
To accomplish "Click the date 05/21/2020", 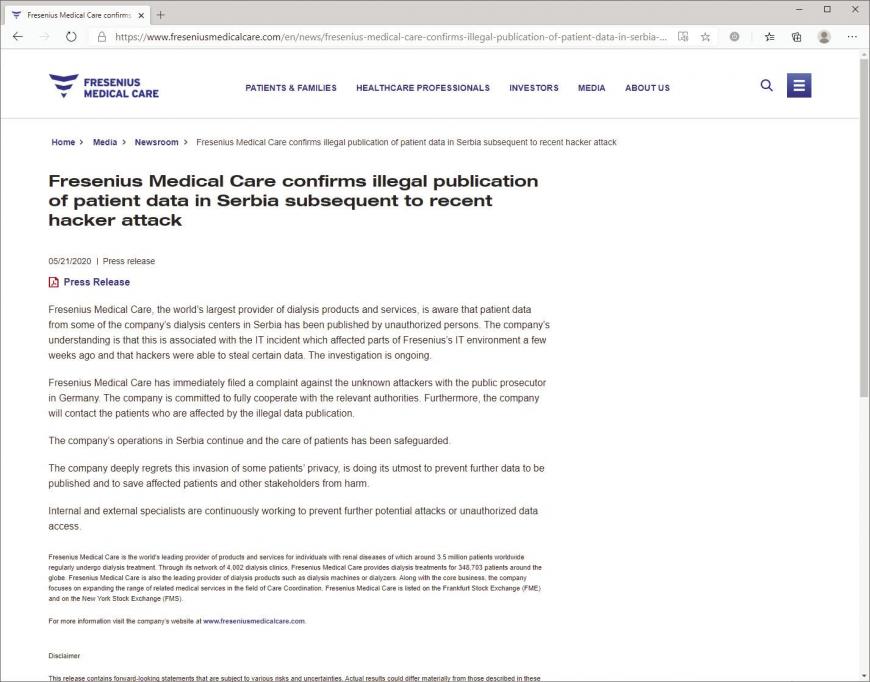I will pos(69,261).
